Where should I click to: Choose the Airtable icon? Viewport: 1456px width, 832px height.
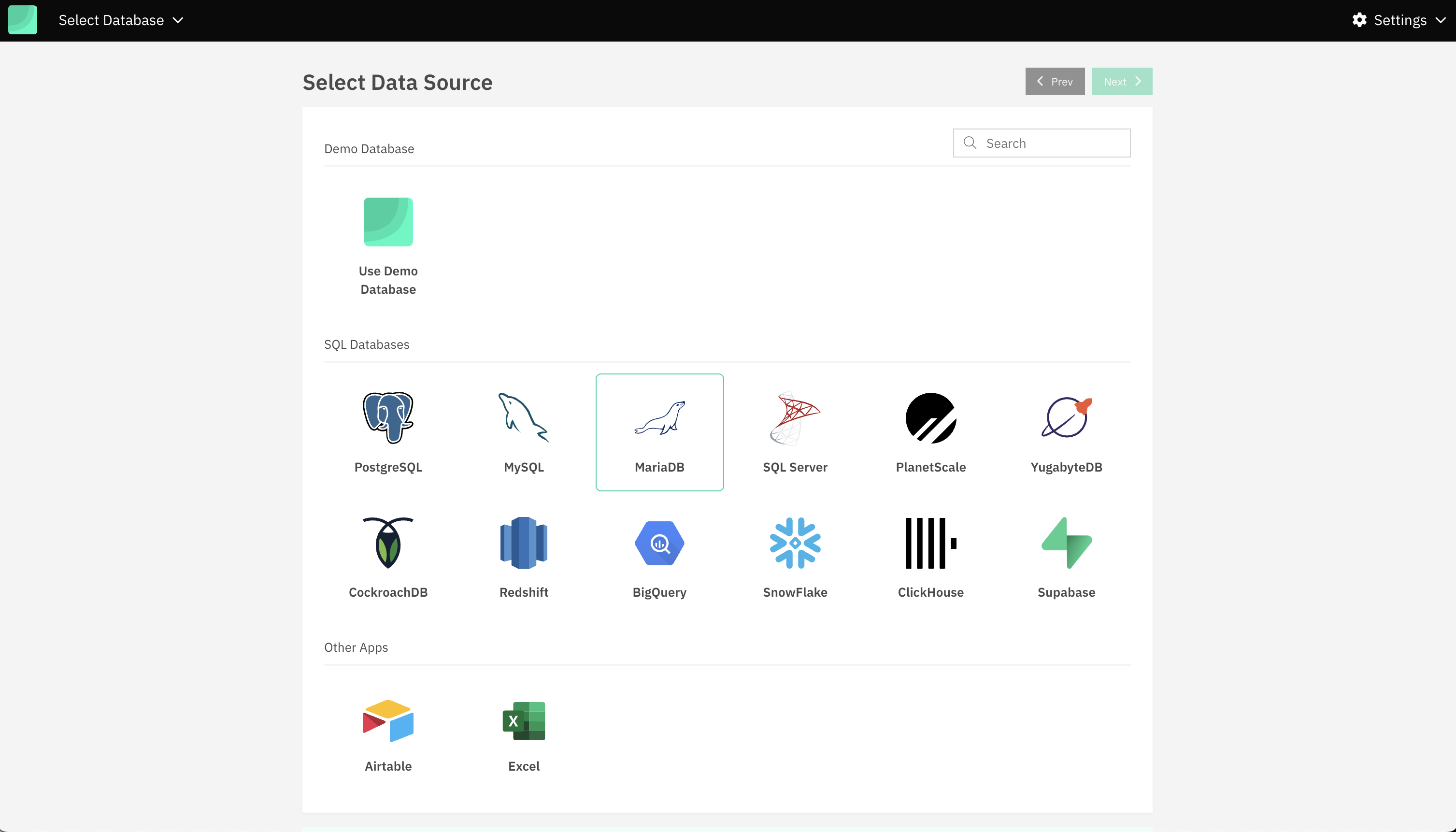pyautogui.click(x=388, y=720)
